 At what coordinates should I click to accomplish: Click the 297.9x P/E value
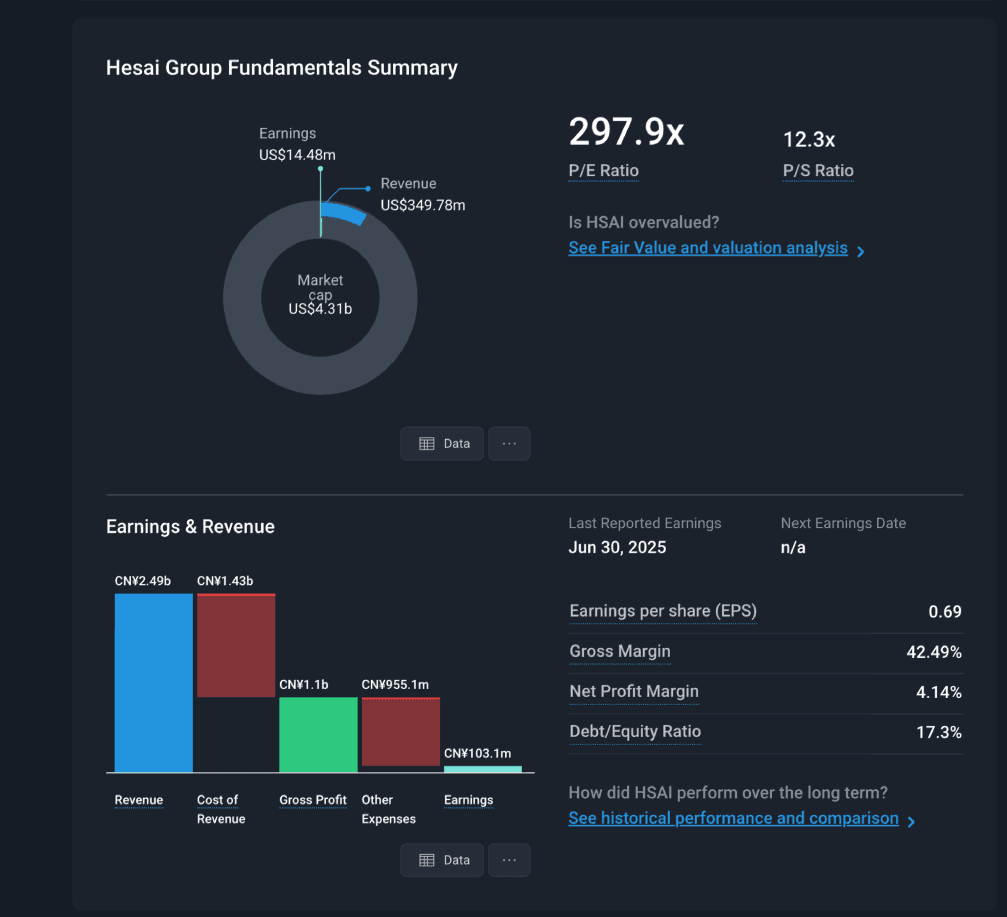(x=626, y=132)
